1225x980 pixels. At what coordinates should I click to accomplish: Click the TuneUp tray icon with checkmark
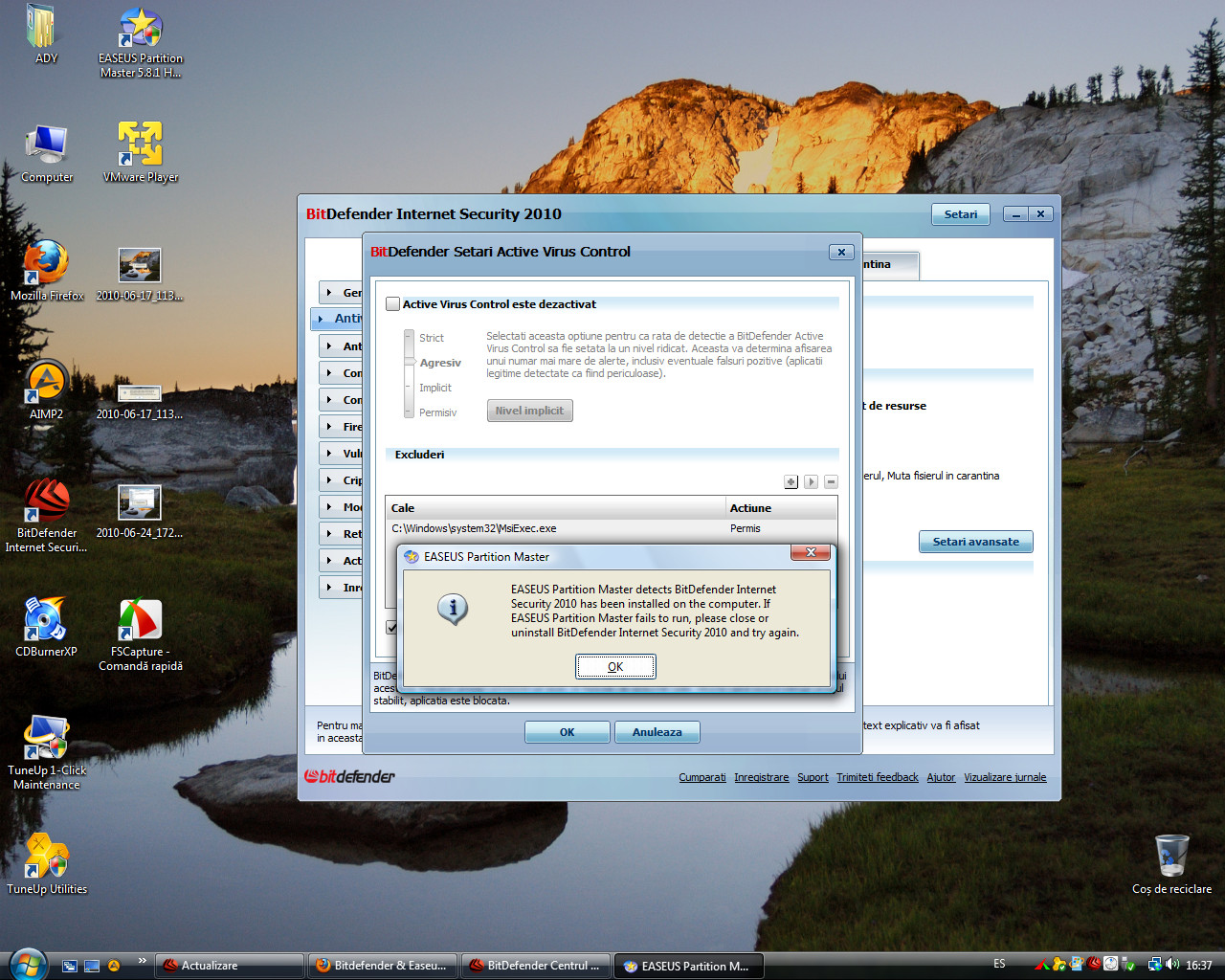tap(1059, 965)
